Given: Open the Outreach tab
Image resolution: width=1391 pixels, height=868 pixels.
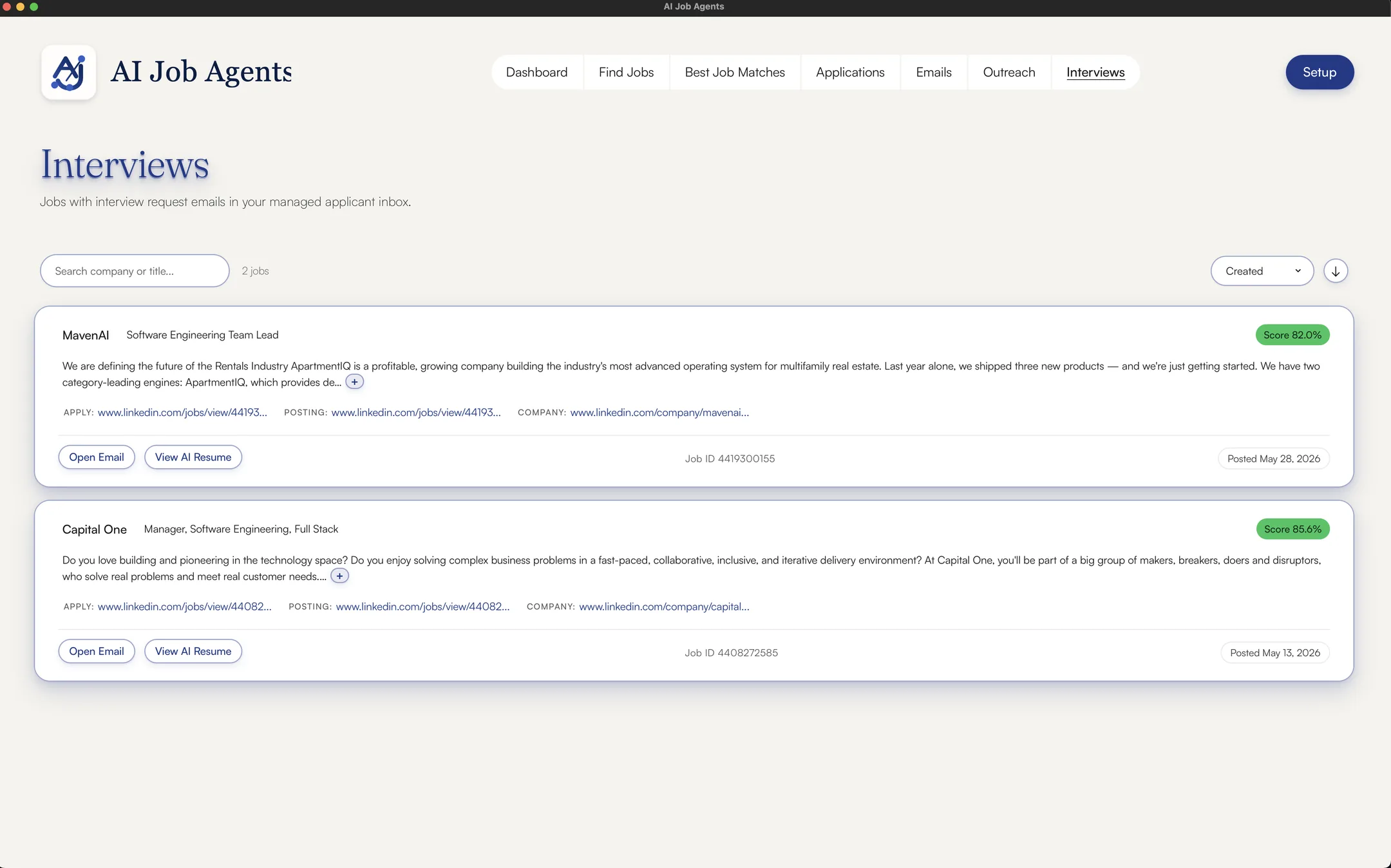Looking at the screenshot, I should 1009,72.
